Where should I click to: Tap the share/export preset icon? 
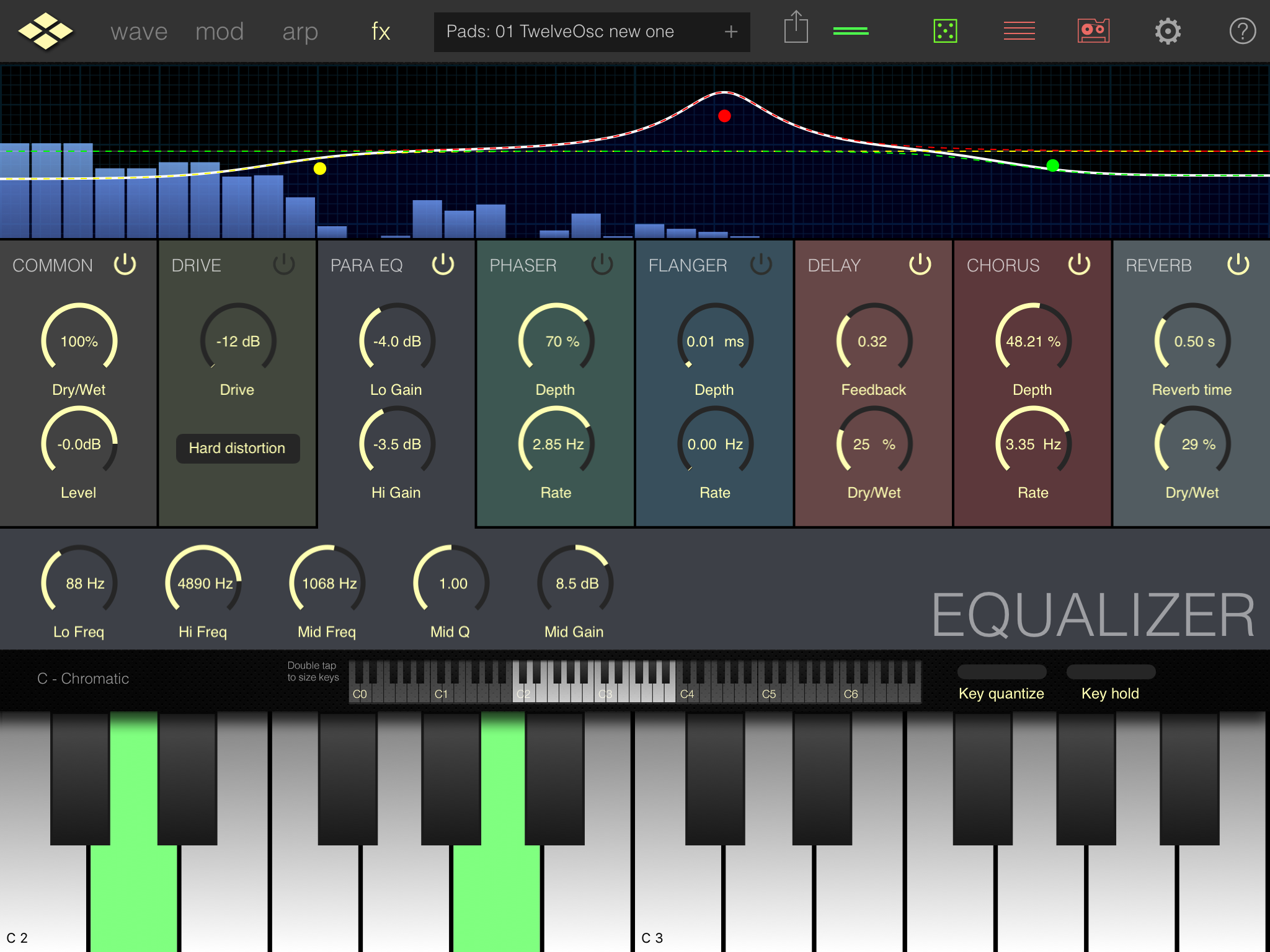[796, 28]
